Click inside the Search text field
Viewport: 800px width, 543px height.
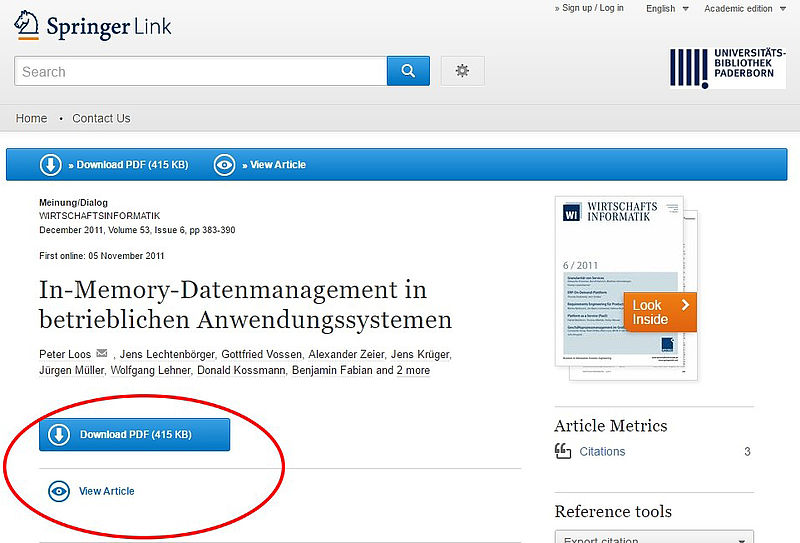[x=201, y=71]
